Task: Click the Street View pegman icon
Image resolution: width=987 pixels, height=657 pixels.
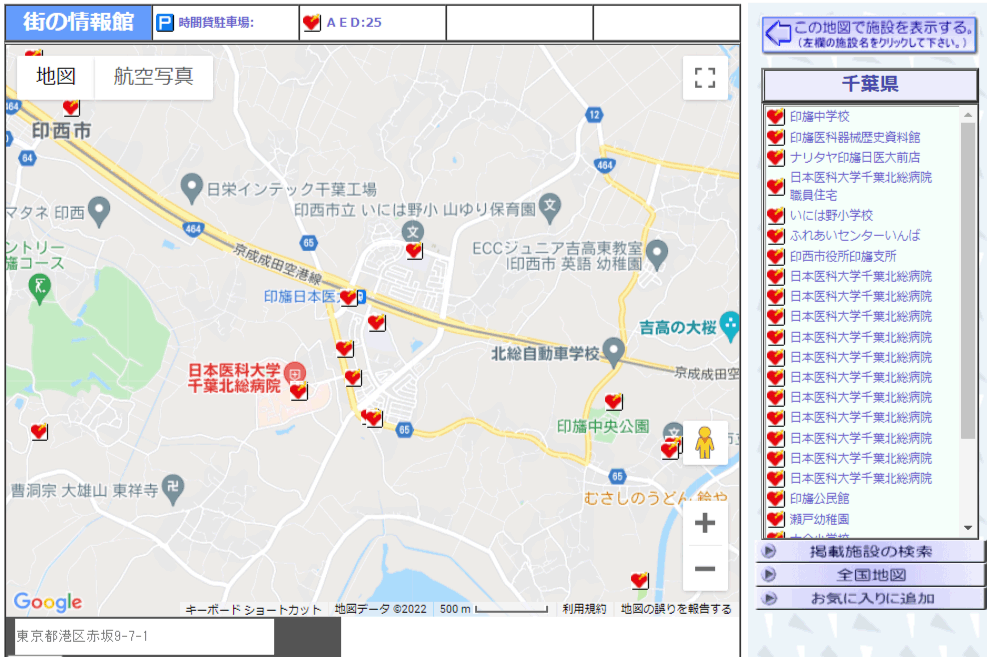Action: pyautogui.click(x=705, y=443)
